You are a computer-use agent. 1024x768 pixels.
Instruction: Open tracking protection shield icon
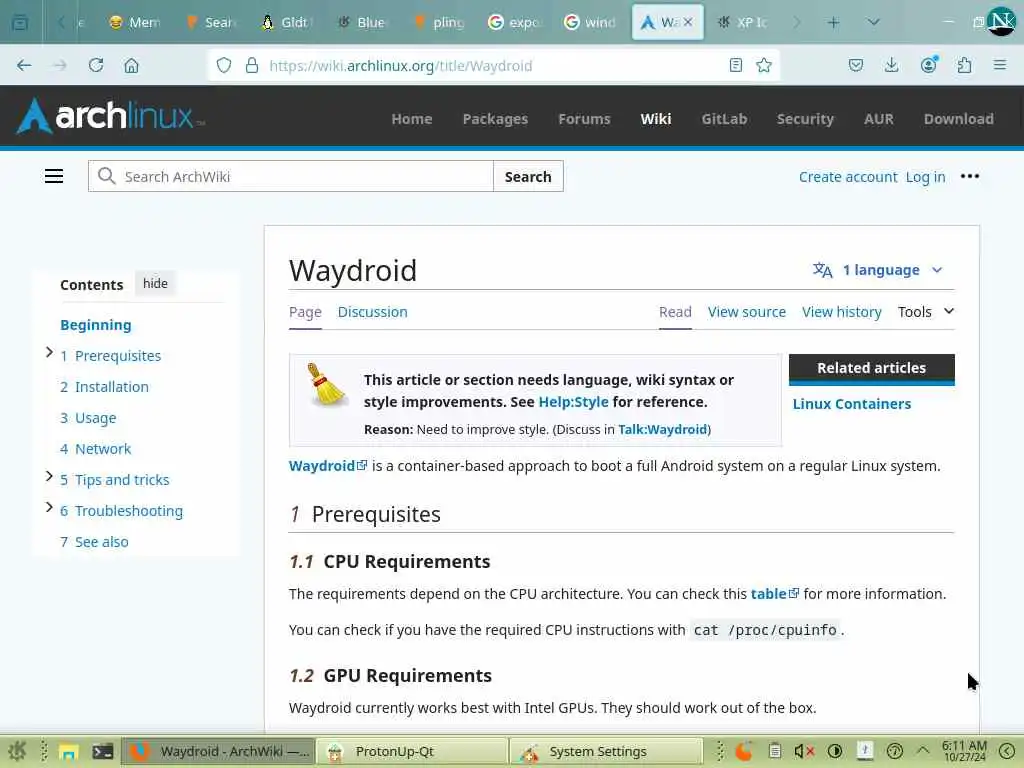click(224, 65)
